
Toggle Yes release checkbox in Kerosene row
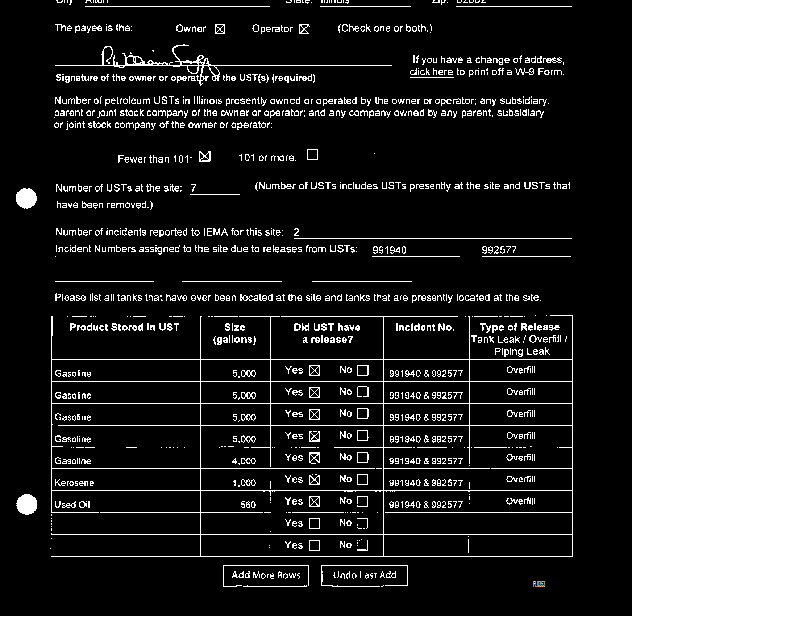pyautogui.click(x=314, y=480)
